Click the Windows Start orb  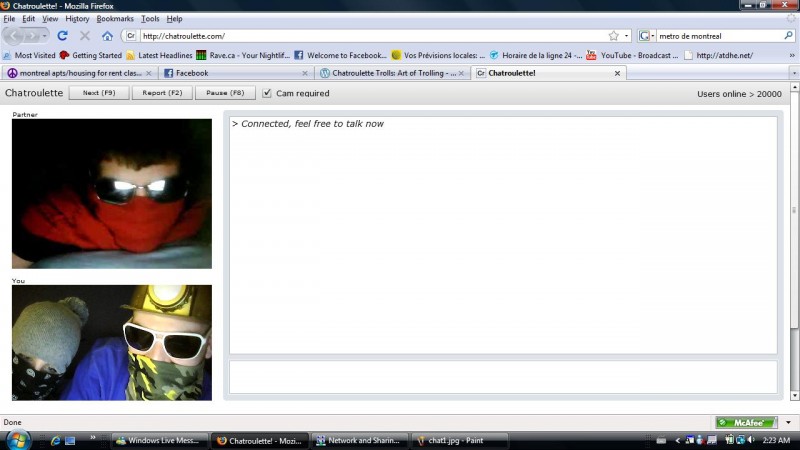coord(17,440)
